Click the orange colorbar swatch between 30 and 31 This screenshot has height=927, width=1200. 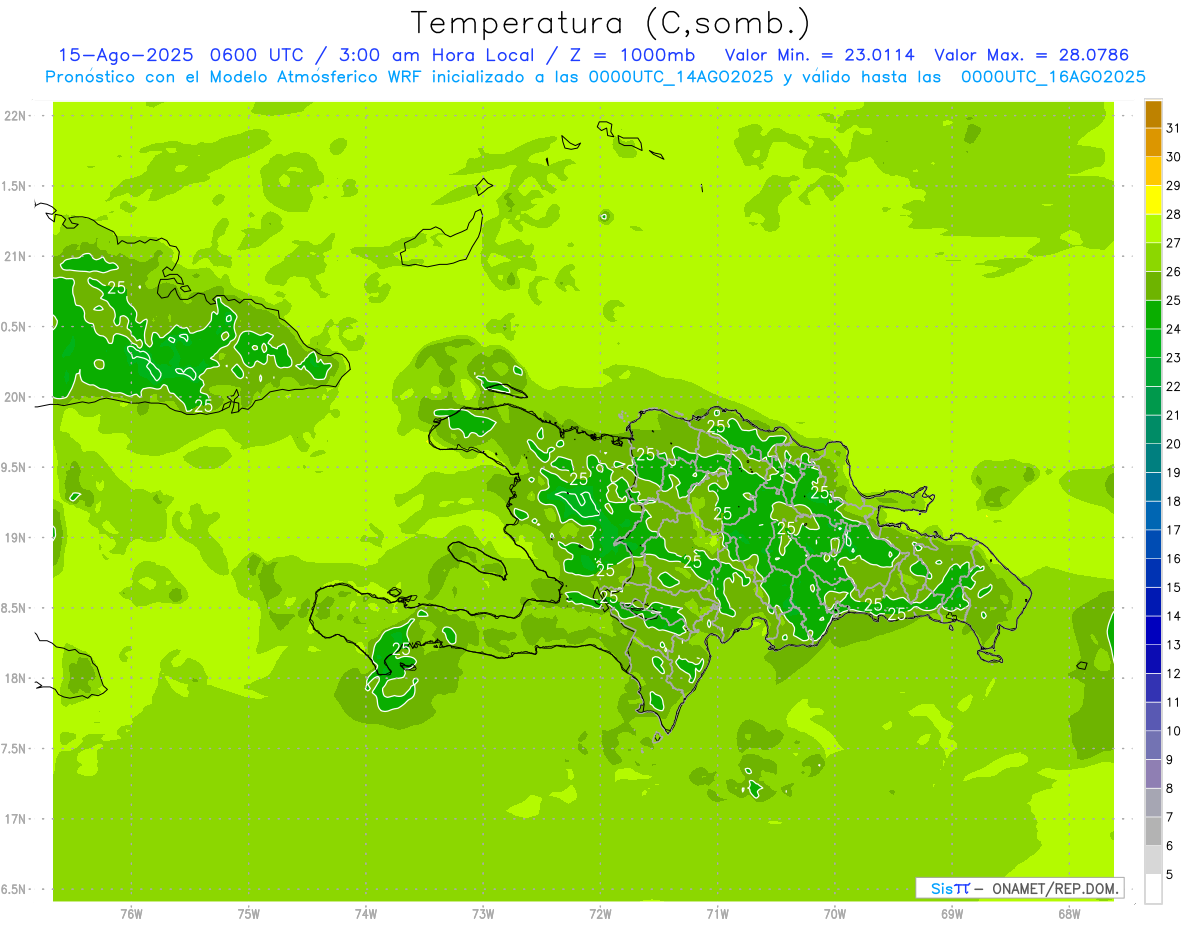pos(1153,143)
